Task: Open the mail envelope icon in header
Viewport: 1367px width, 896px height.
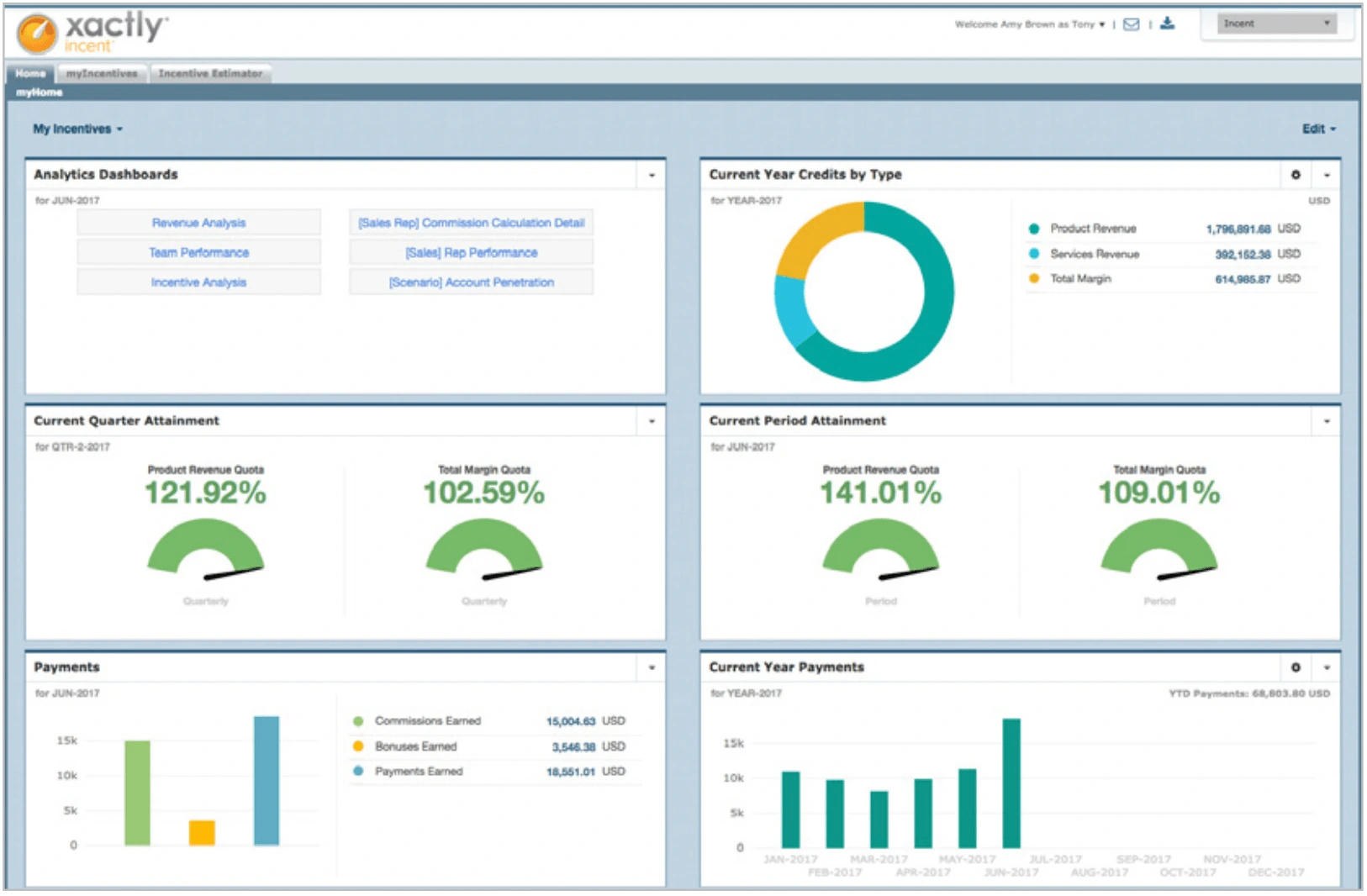Action: 1131,24
